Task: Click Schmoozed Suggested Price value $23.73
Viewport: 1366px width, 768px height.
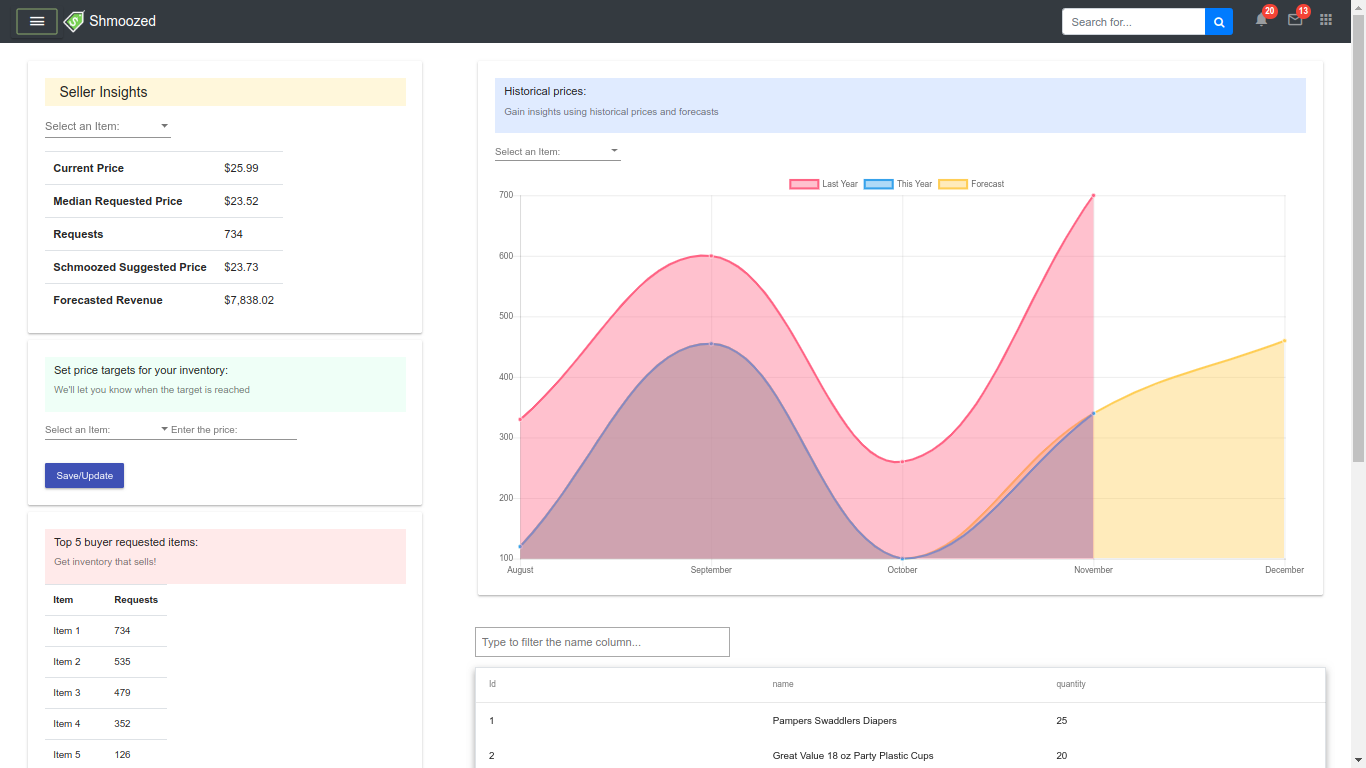Action: click(241, 267)
